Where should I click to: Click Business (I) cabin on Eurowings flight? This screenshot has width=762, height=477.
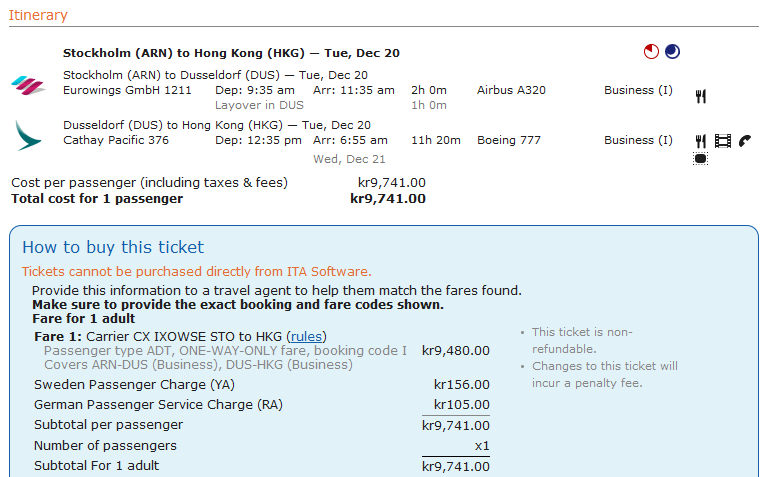pos(638,90)
